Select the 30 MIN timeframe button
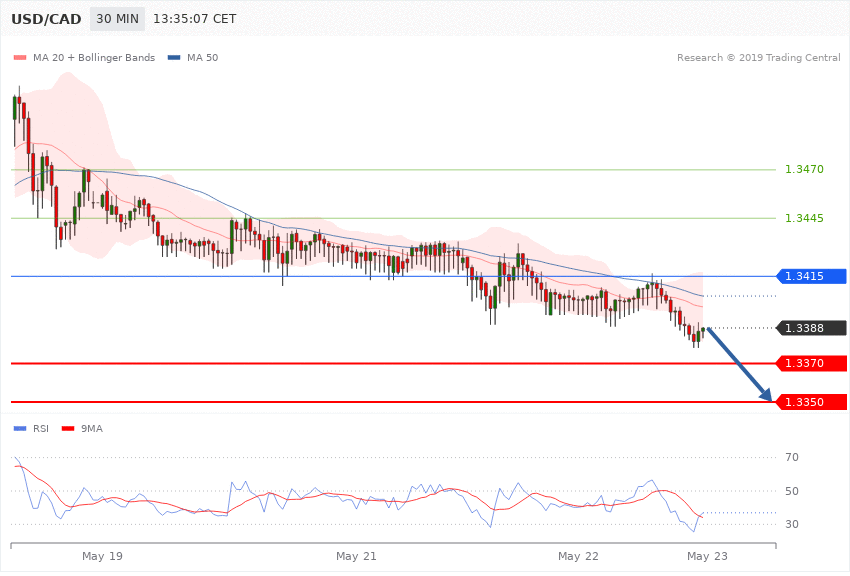 coord(118,19)
